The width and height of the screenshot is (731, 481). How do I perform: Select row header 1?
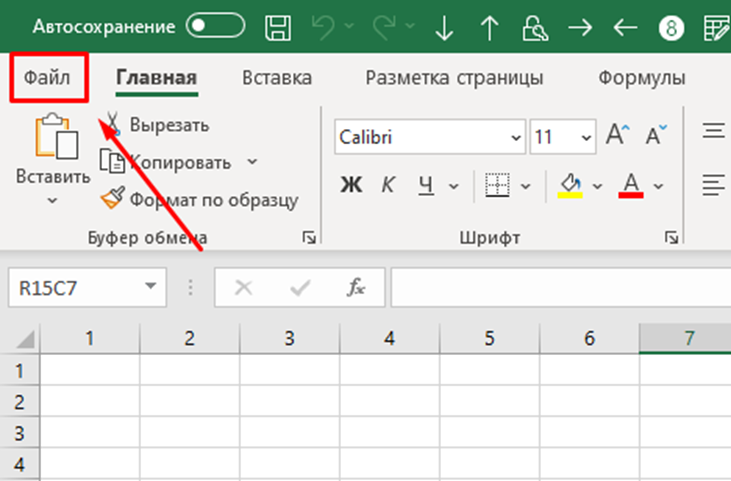[x=20, y=371]
